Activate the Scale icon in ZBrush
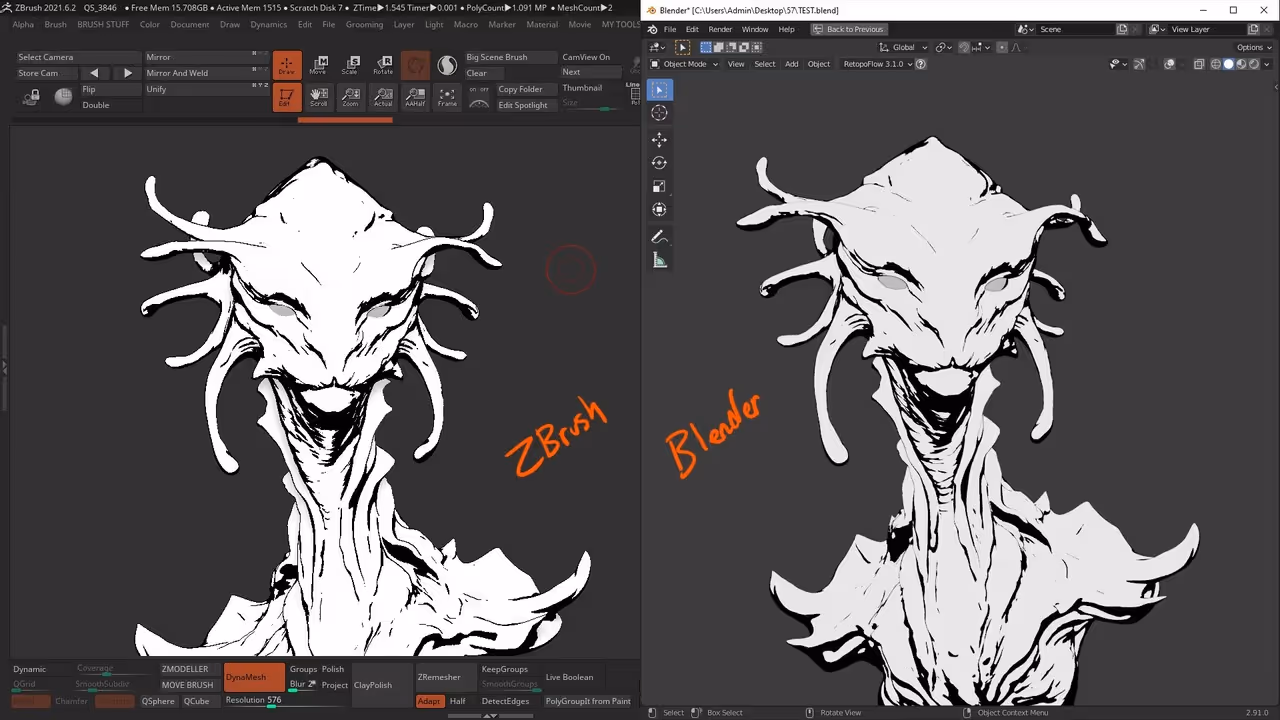Image resolution: width=1280 pixels, height=720 pixels. 350,66
